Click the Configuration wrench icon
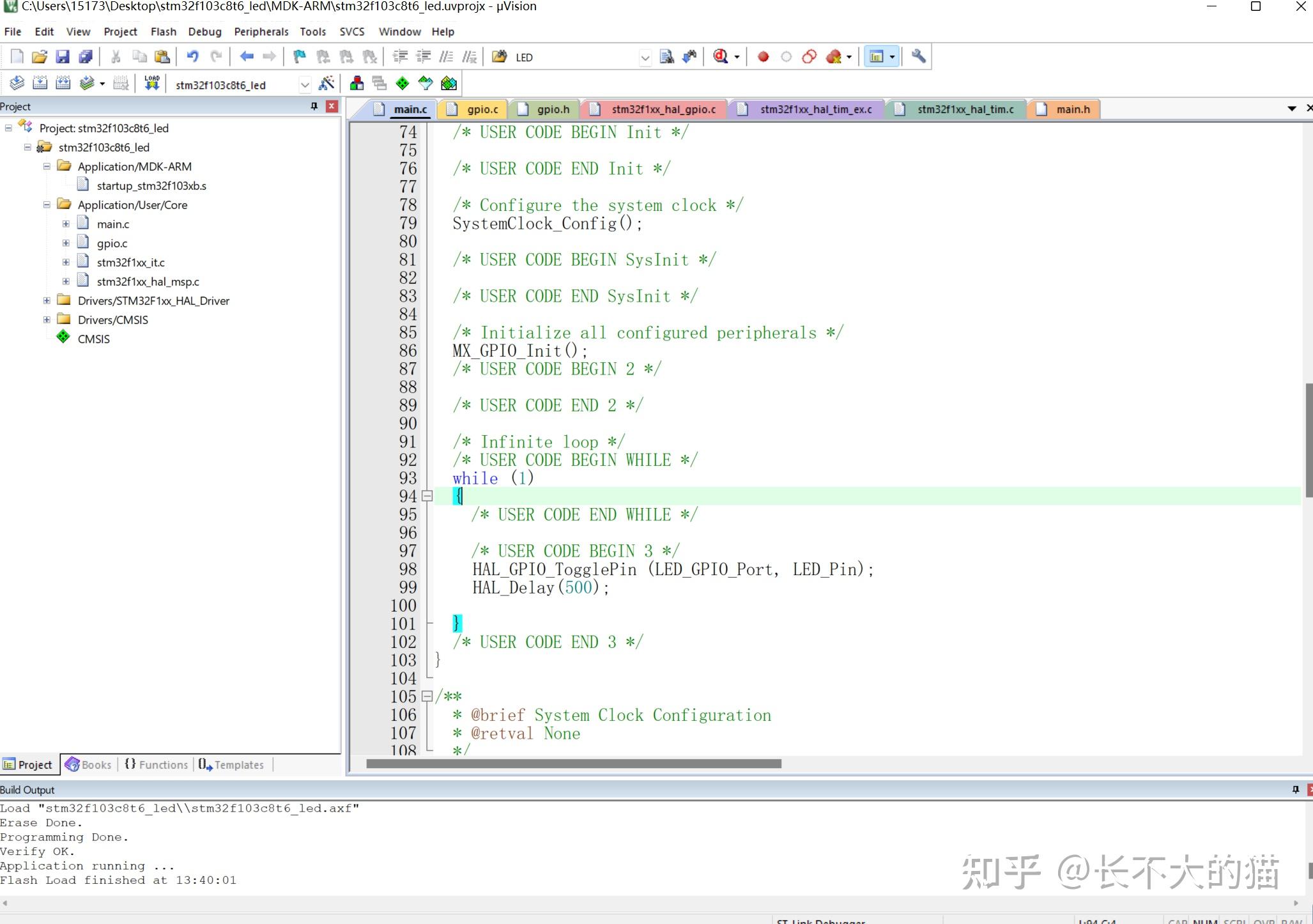This screenshot has width=1313, height=924. click(918, 57)
